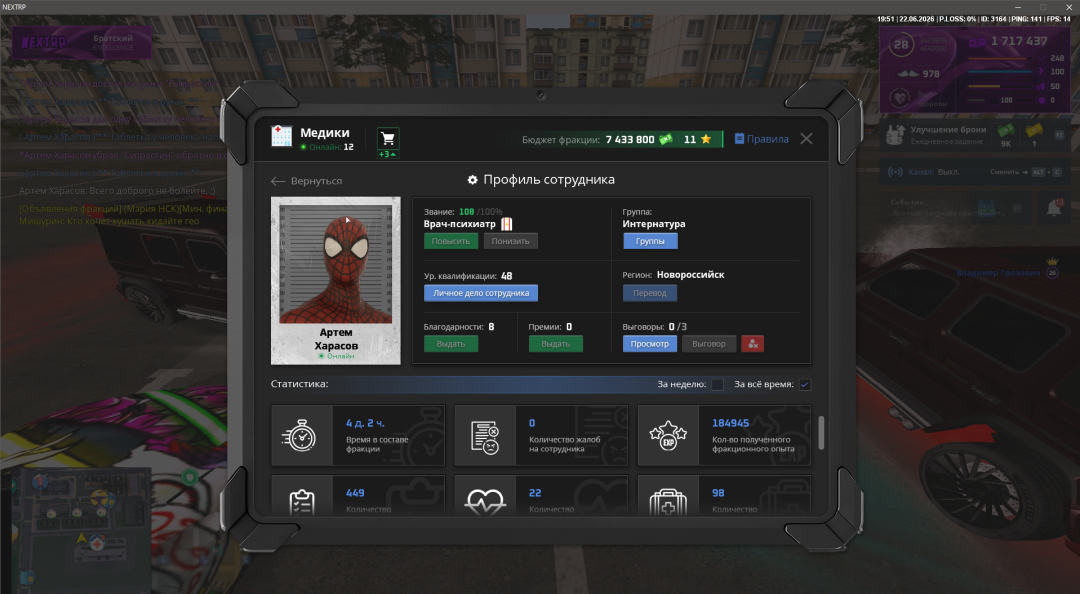Viewport: 1080px width, 594px height.
Task: Click the gold star rating icon
Action: pyautogui.click(x=706, y=139)
